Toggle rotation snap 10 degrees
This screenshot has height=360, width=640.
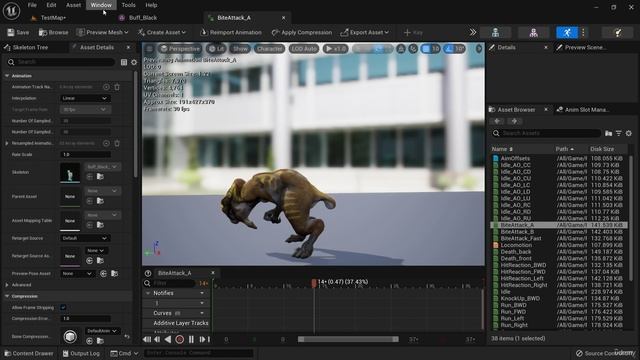pyautogui.click(x=455, y=49)
